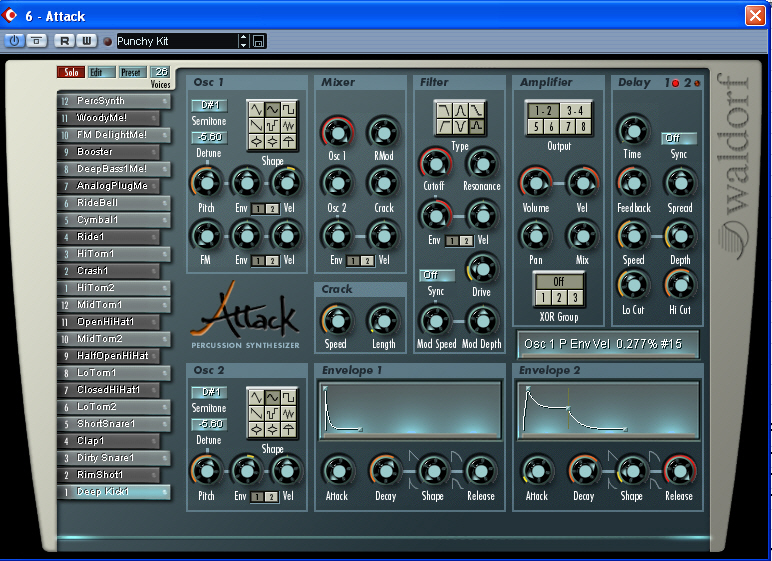This screenshot has width=772, height=561.
Task: Click the Delay Feedback knob
Action: coord(633,183)
